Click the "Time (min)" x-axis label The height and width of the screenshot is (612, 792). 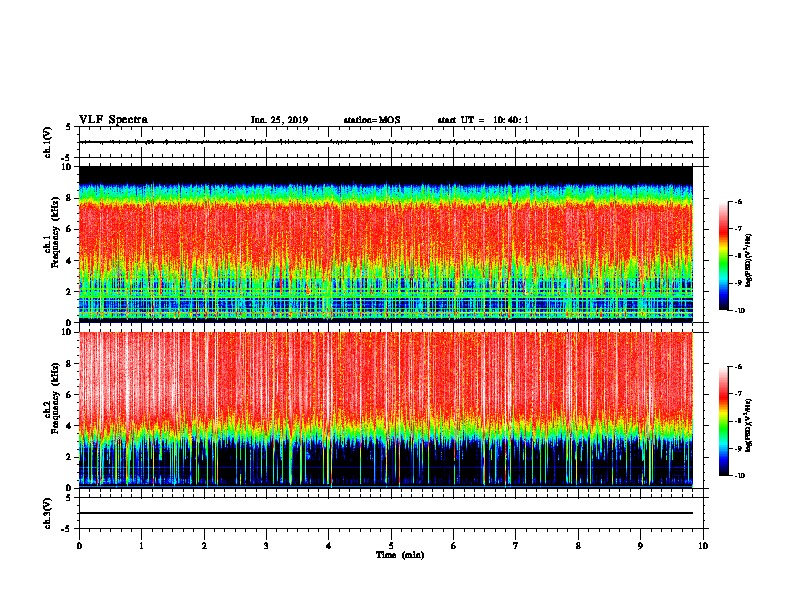[400, 555]
